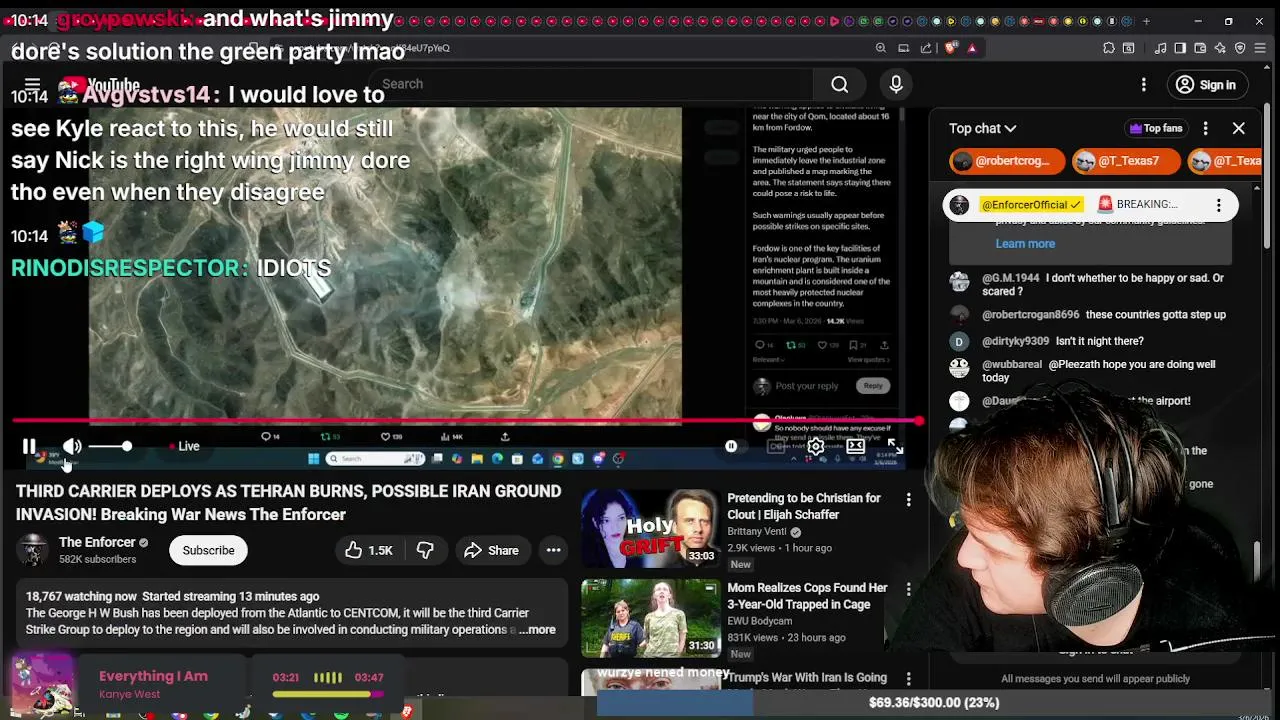Click the share page icon in address bar
Image resolution: width=1280 pixels, height=720 pixels.
coord(926,48)
